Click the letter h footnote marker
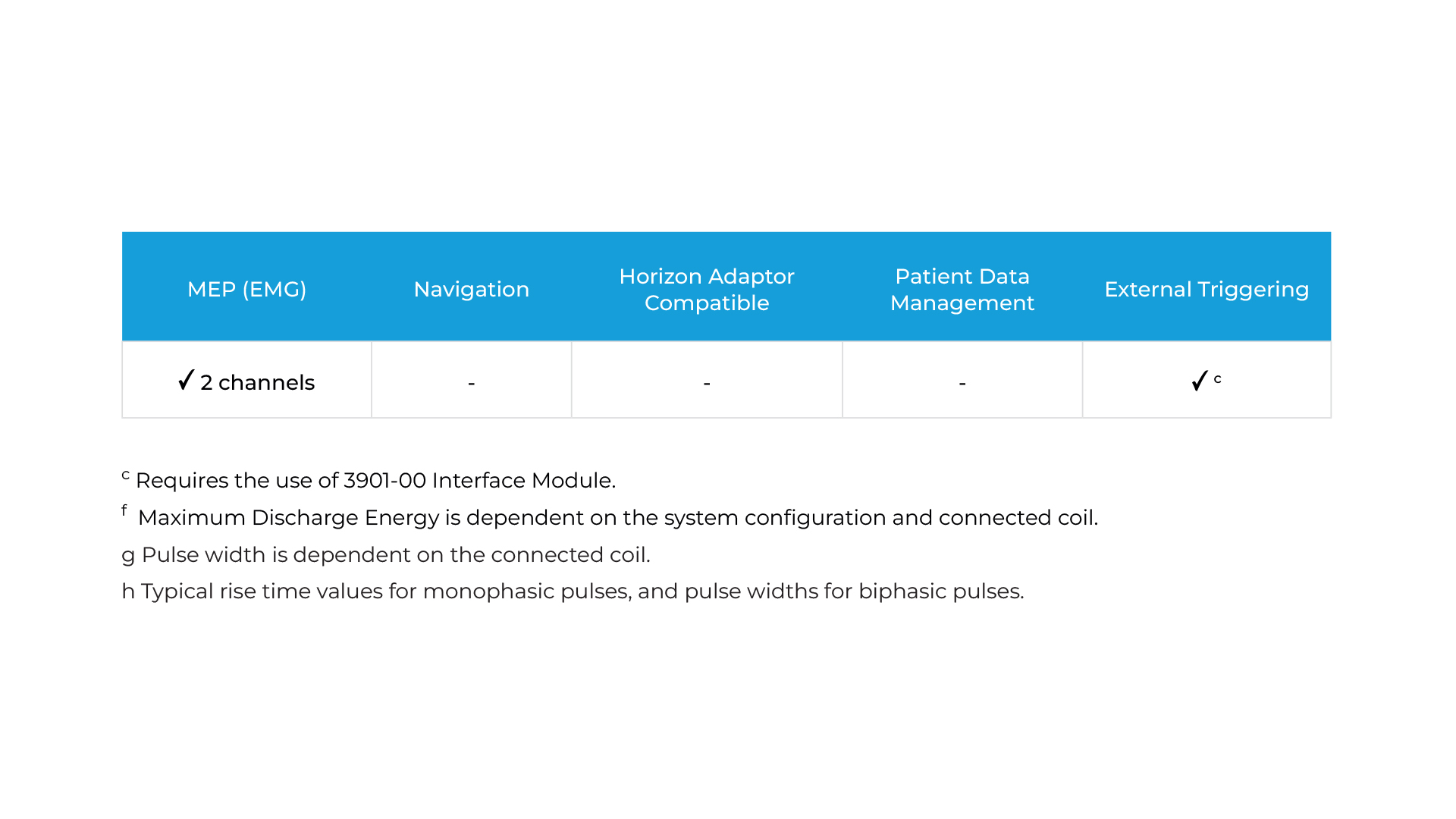Image resolution: width=1456 pixels, height=819 pixels. tap(128, 591)
